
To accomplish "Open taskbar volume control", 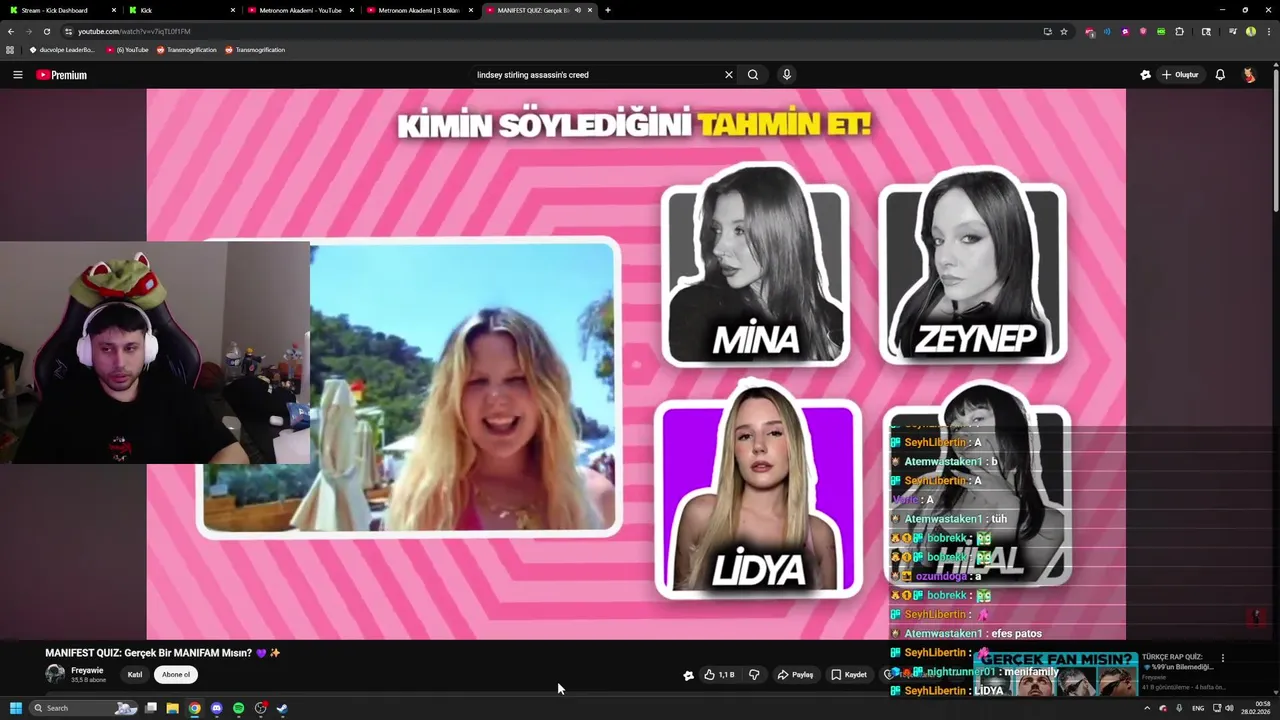I will click(x=1229, y=708).
